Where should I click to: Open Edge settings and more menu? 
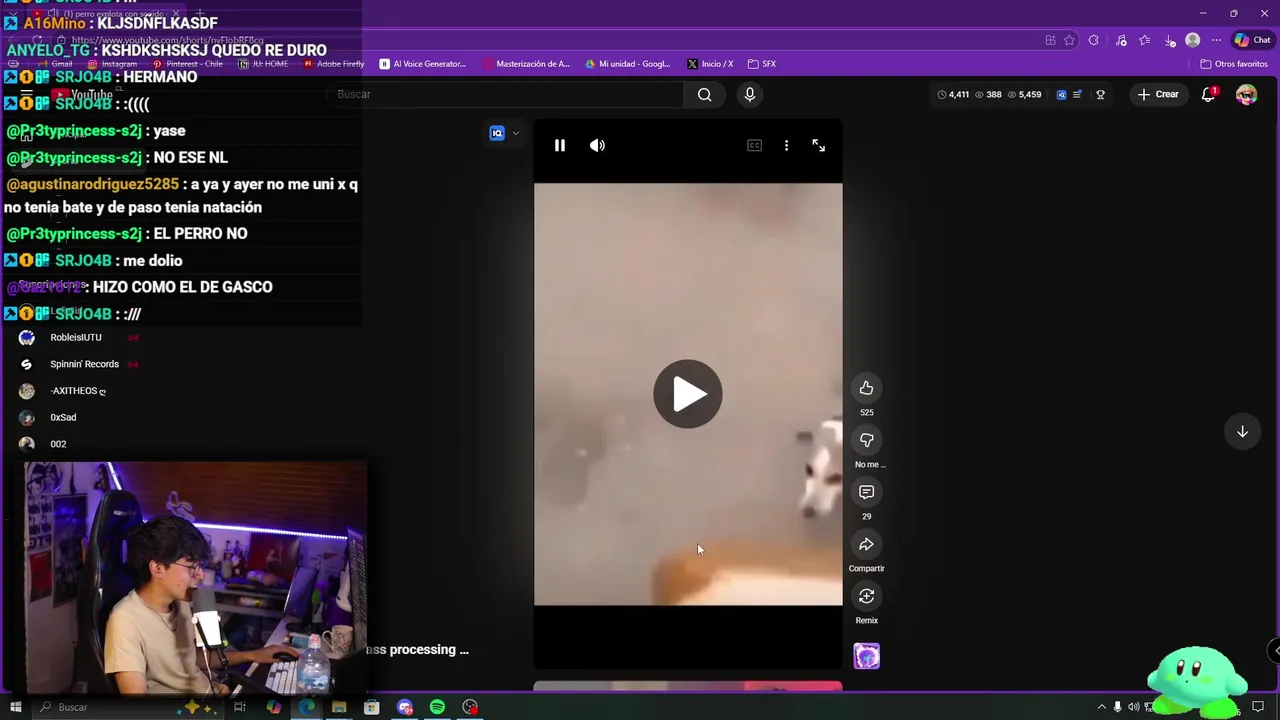1216,40
